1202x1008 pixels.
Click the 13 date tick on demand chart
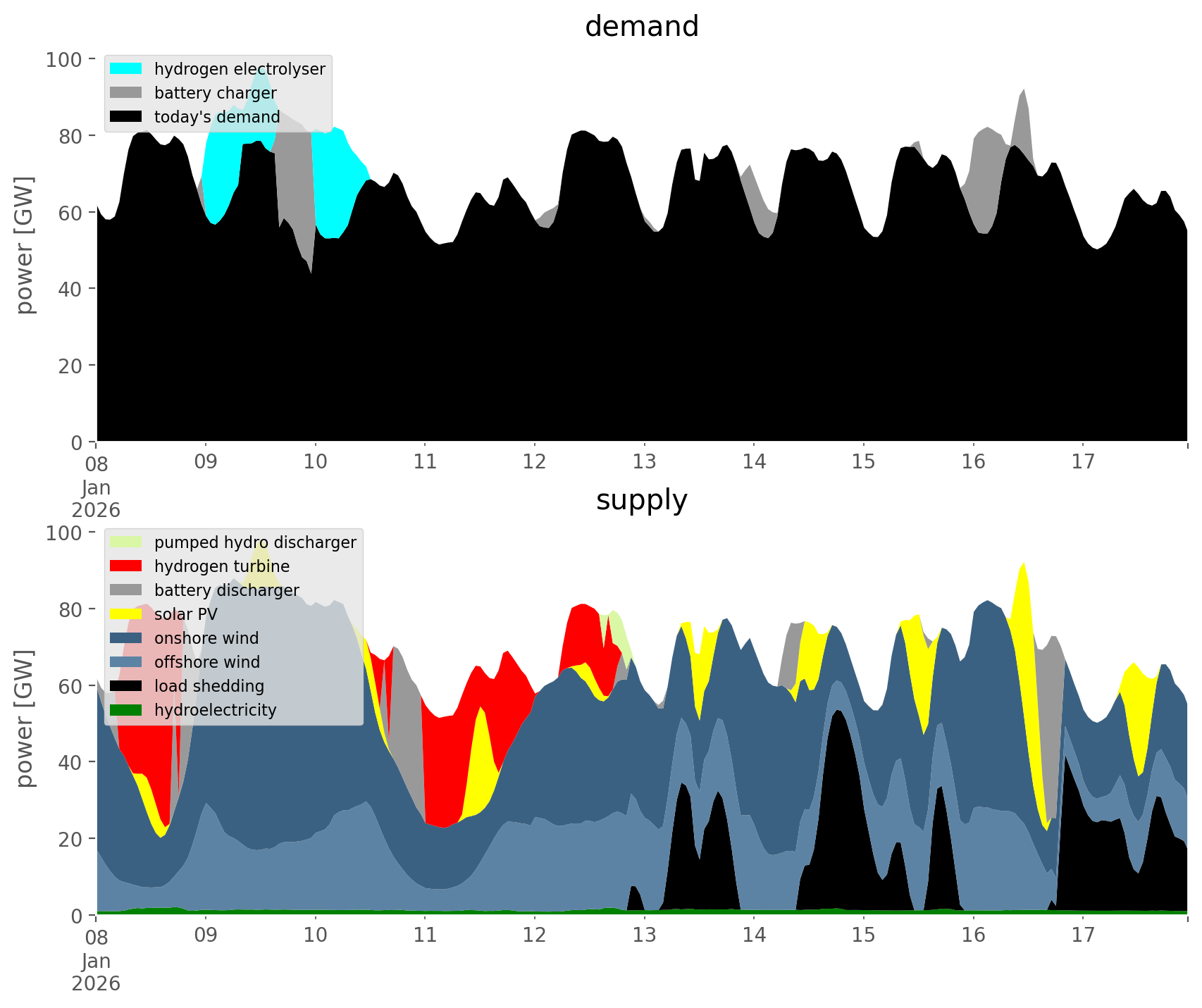(x=644, y=462)
